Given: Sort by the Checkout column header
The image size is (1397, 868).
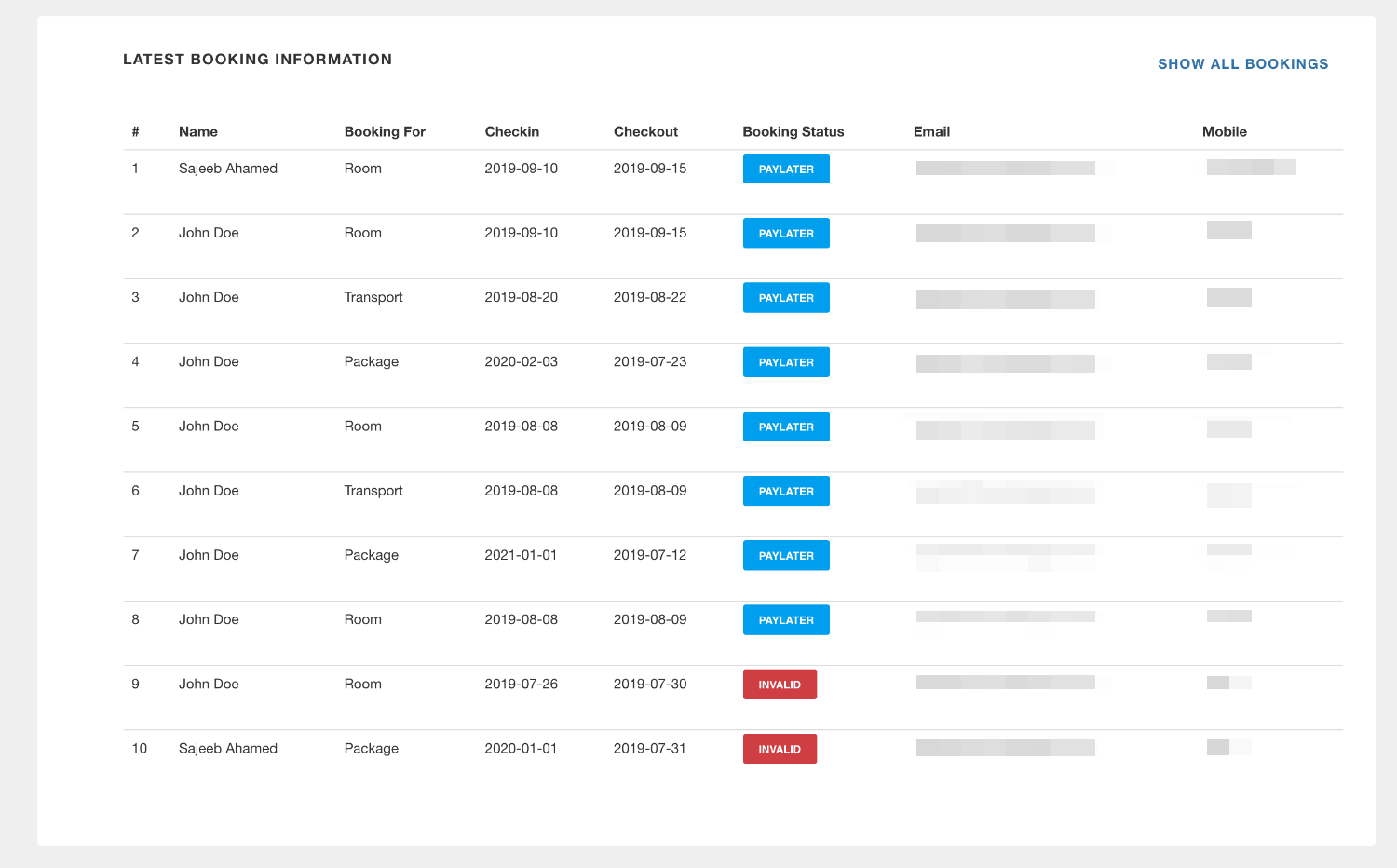Looking at the screenshot, I should coord(646,131).
